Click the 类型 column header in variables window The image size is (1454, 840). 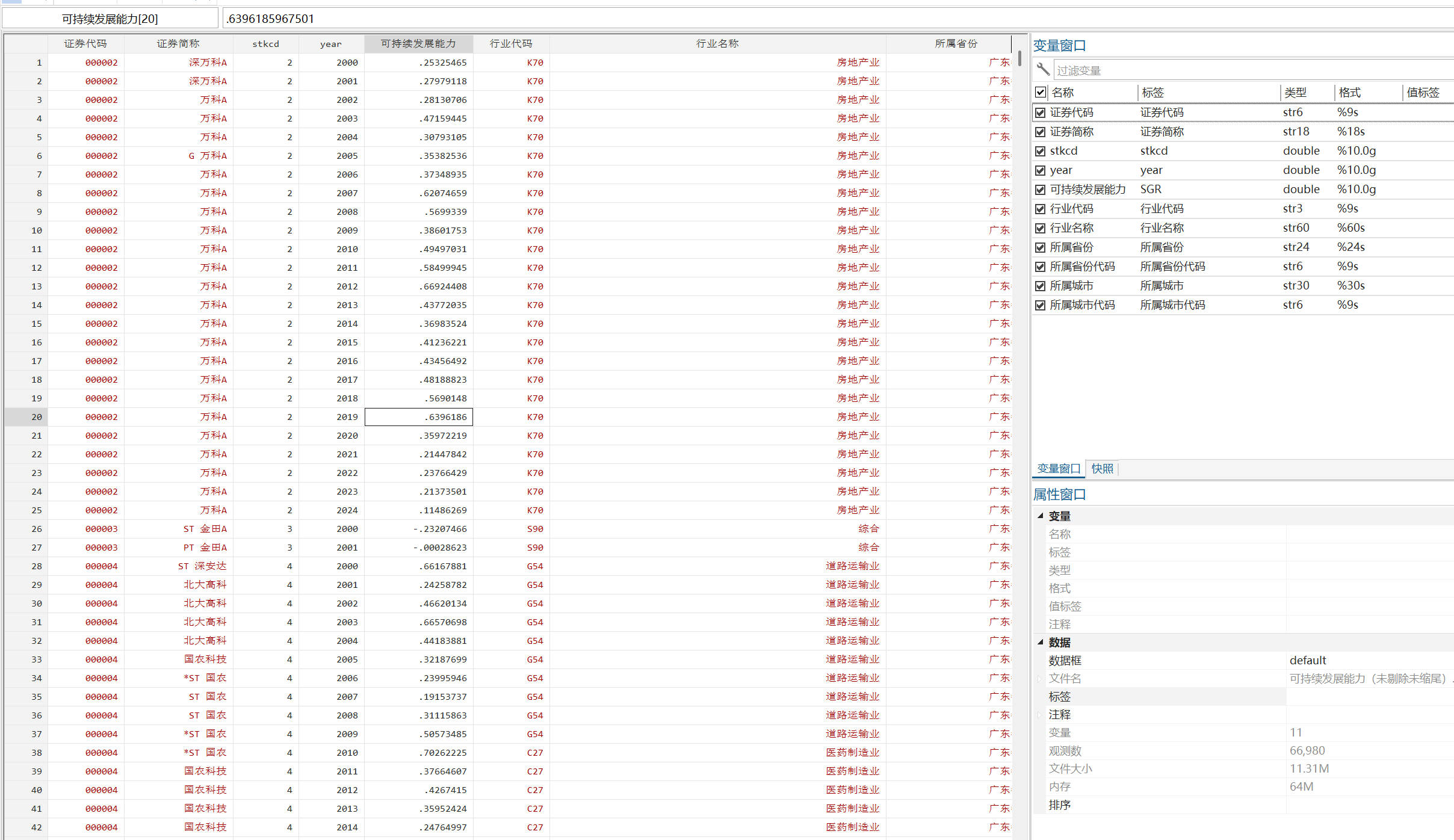pyautogui.click(x=1295, y=92)
